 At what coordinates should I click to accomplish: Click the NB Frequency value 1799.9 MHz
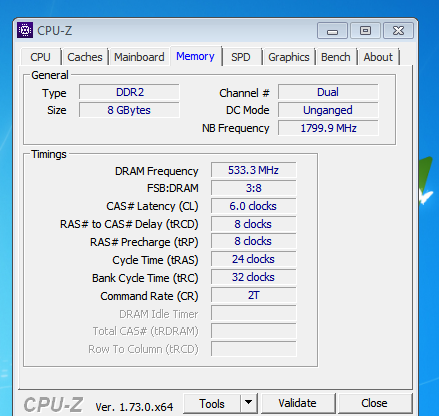(328, 128)
